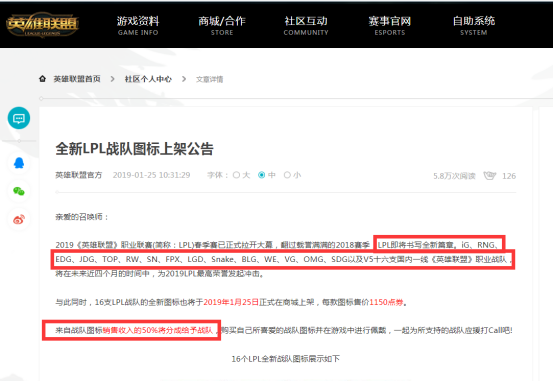The image size is (554, 382).
Task: Click the author 英雄联盟官方
Action: tap(78, 175)
